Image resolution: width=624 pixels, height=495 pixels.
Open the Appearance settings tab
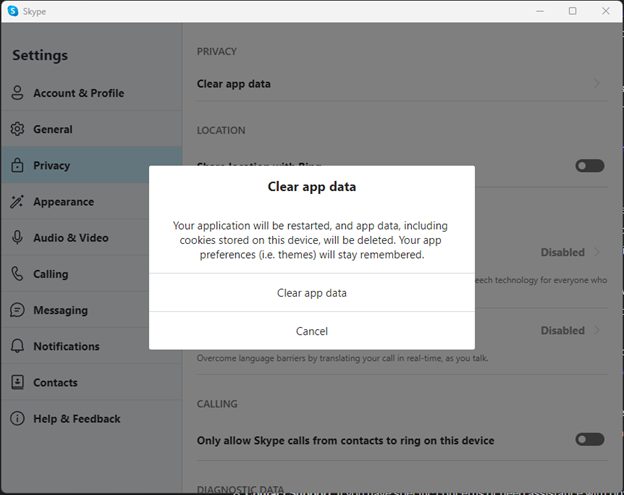click(x=63, y=202)
